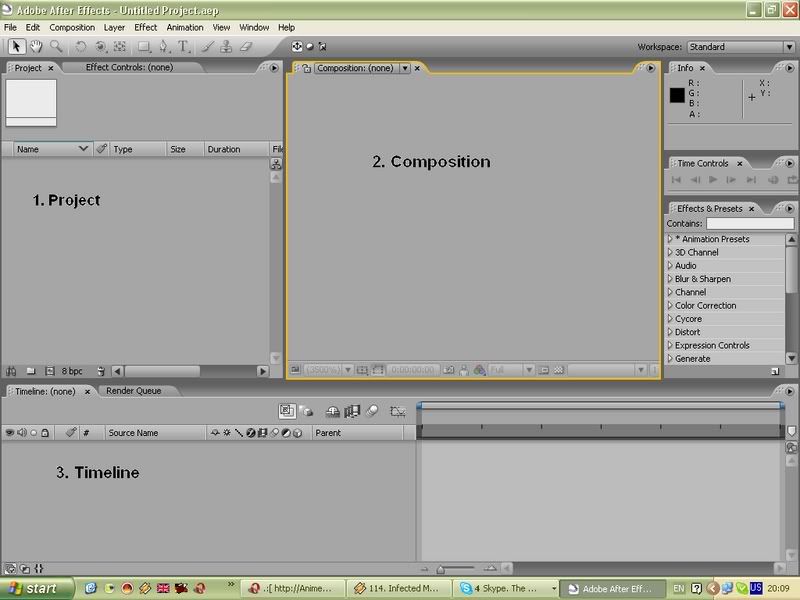Open the Workspace Standard dropdown
Viewport: 800px width, 600px height.
[740, 47]
